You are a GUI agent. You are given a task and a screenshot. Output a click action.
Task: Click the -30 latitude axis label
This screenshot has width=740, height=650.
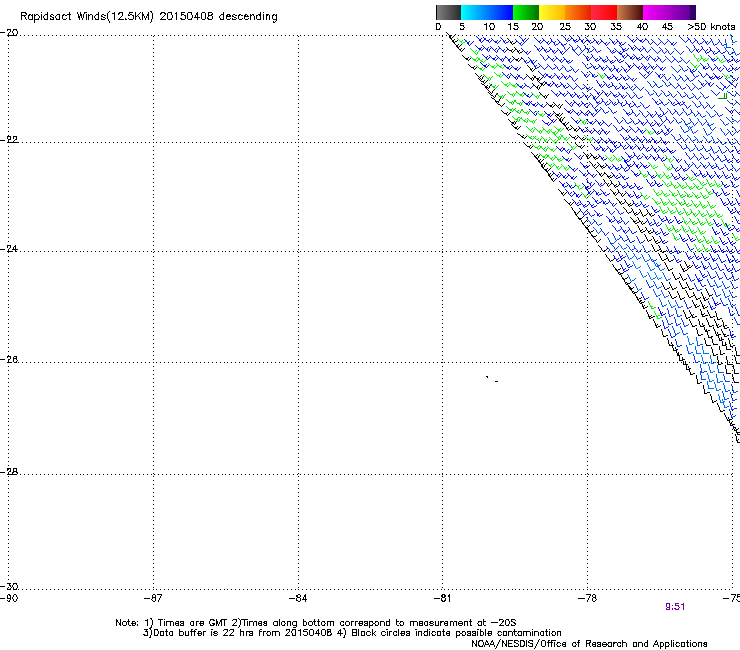click(x=9, y=586)
